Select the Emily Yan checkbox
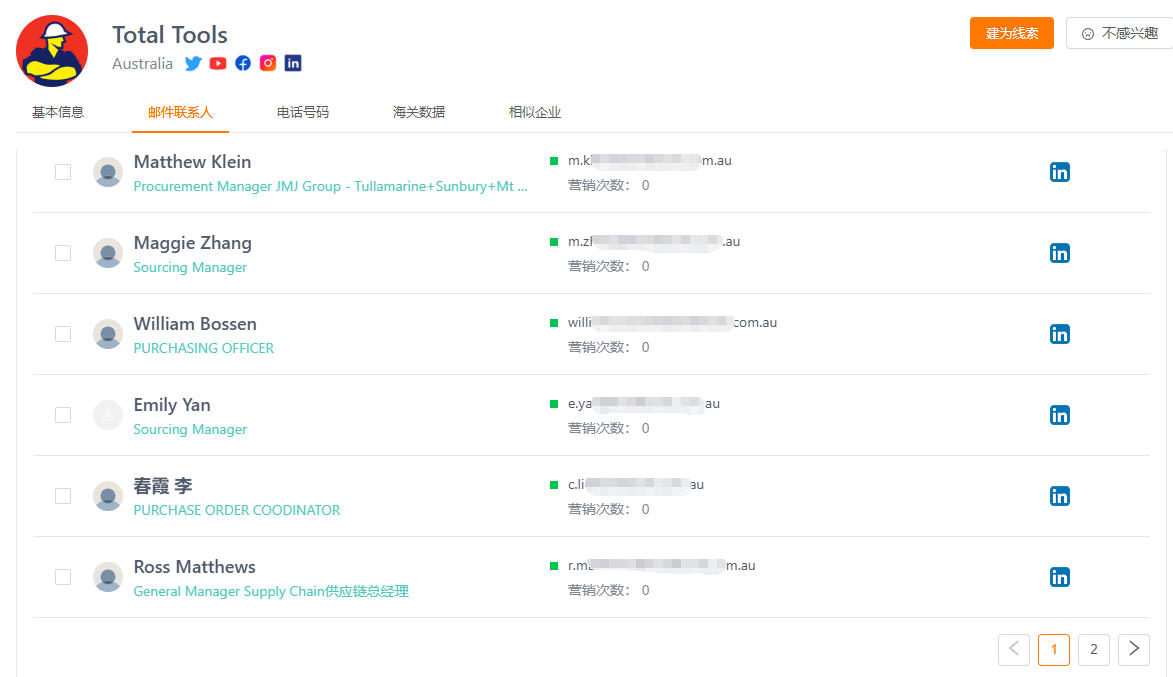 tap(63, 415)
